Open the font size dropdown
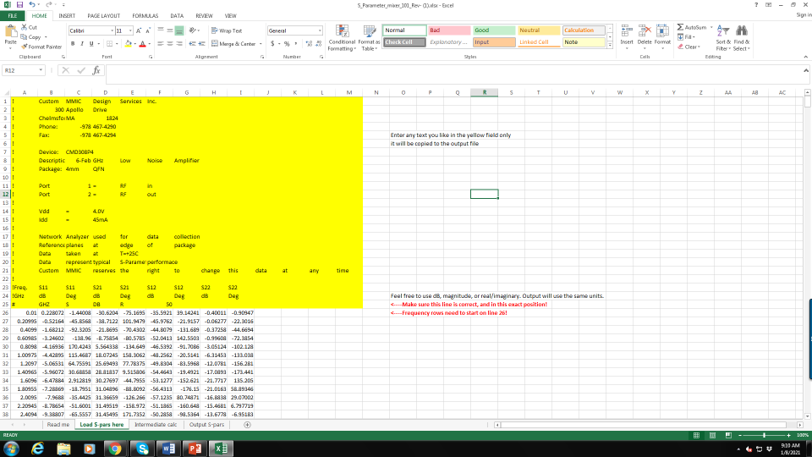Image resolution: width=812 pixels, height=457 pixels. 130,31
